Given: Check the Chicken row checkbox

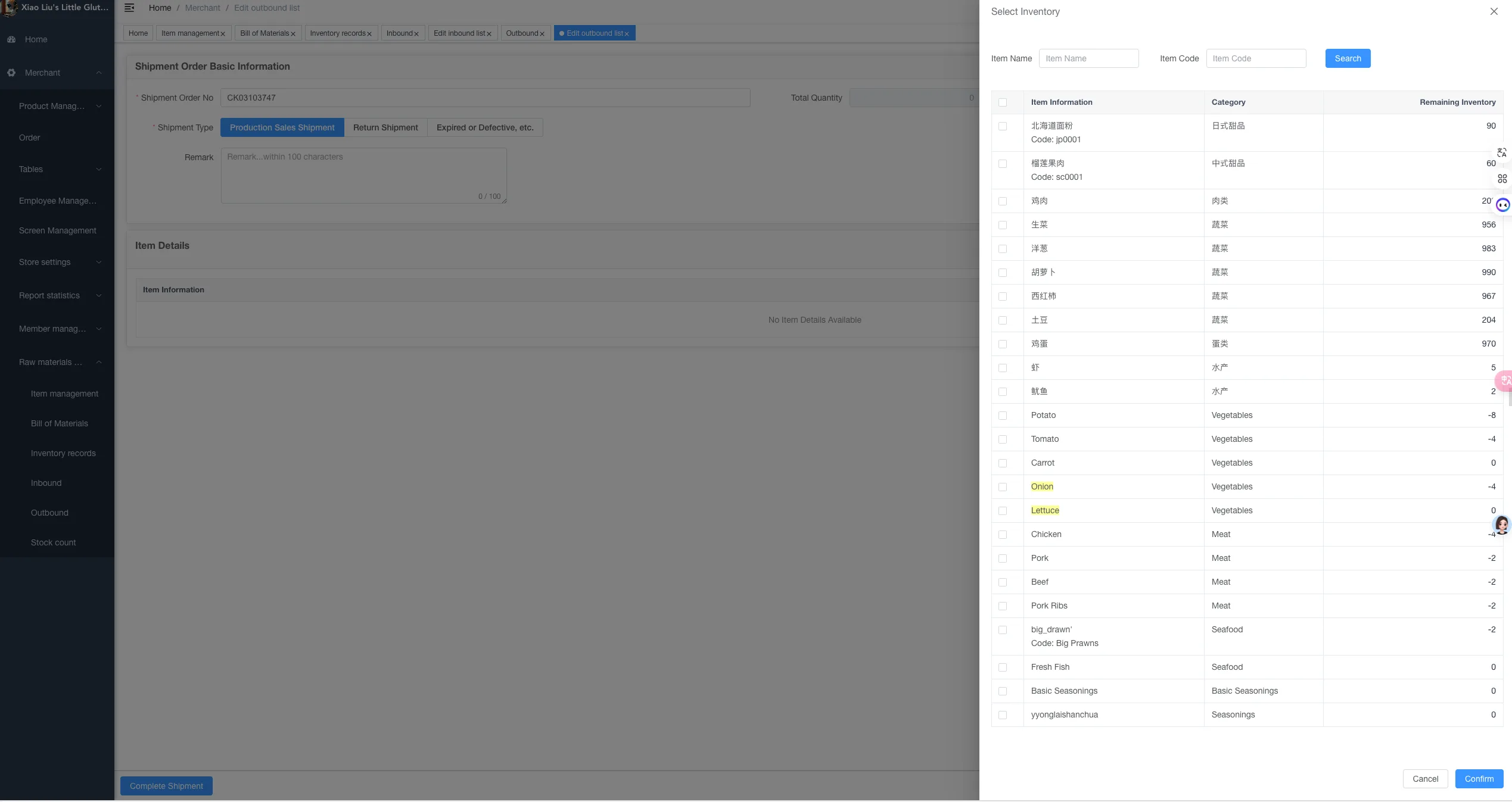Looking at the screenshot, I should pos(1003,535).
